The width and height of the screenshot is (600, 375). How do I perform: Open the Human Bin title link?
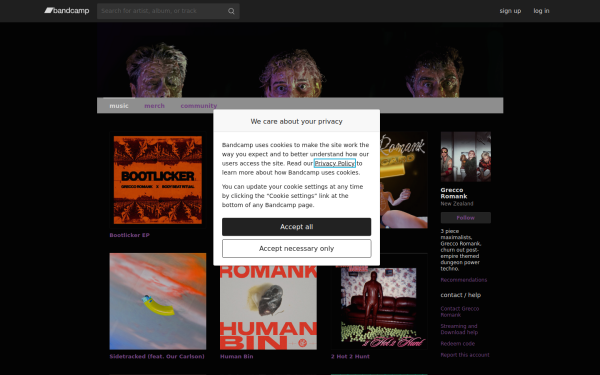click(236, 356)
